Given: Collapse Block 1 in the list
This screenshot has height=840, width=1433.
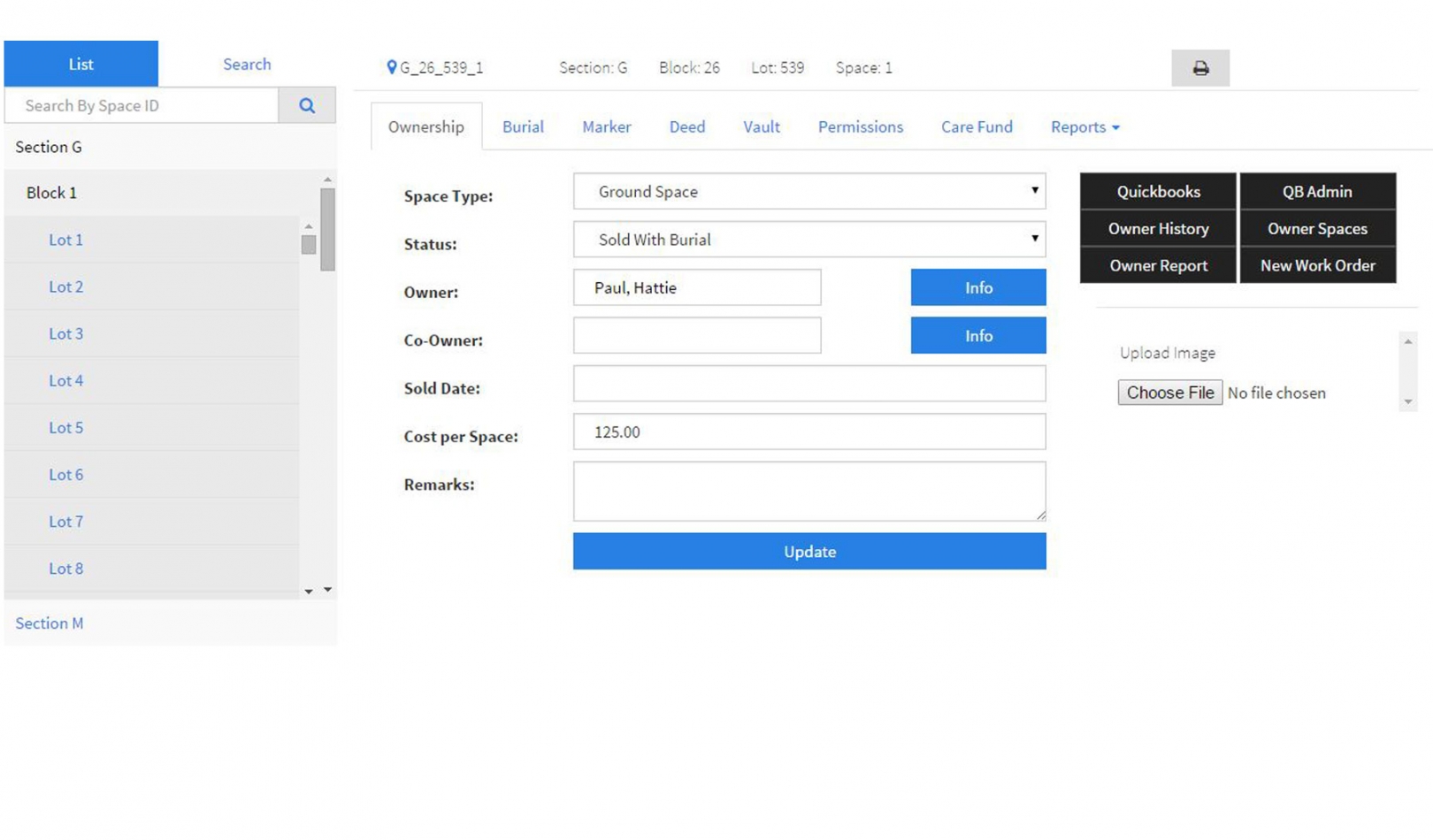Looking at the screenshot, I should coord(50,192).
